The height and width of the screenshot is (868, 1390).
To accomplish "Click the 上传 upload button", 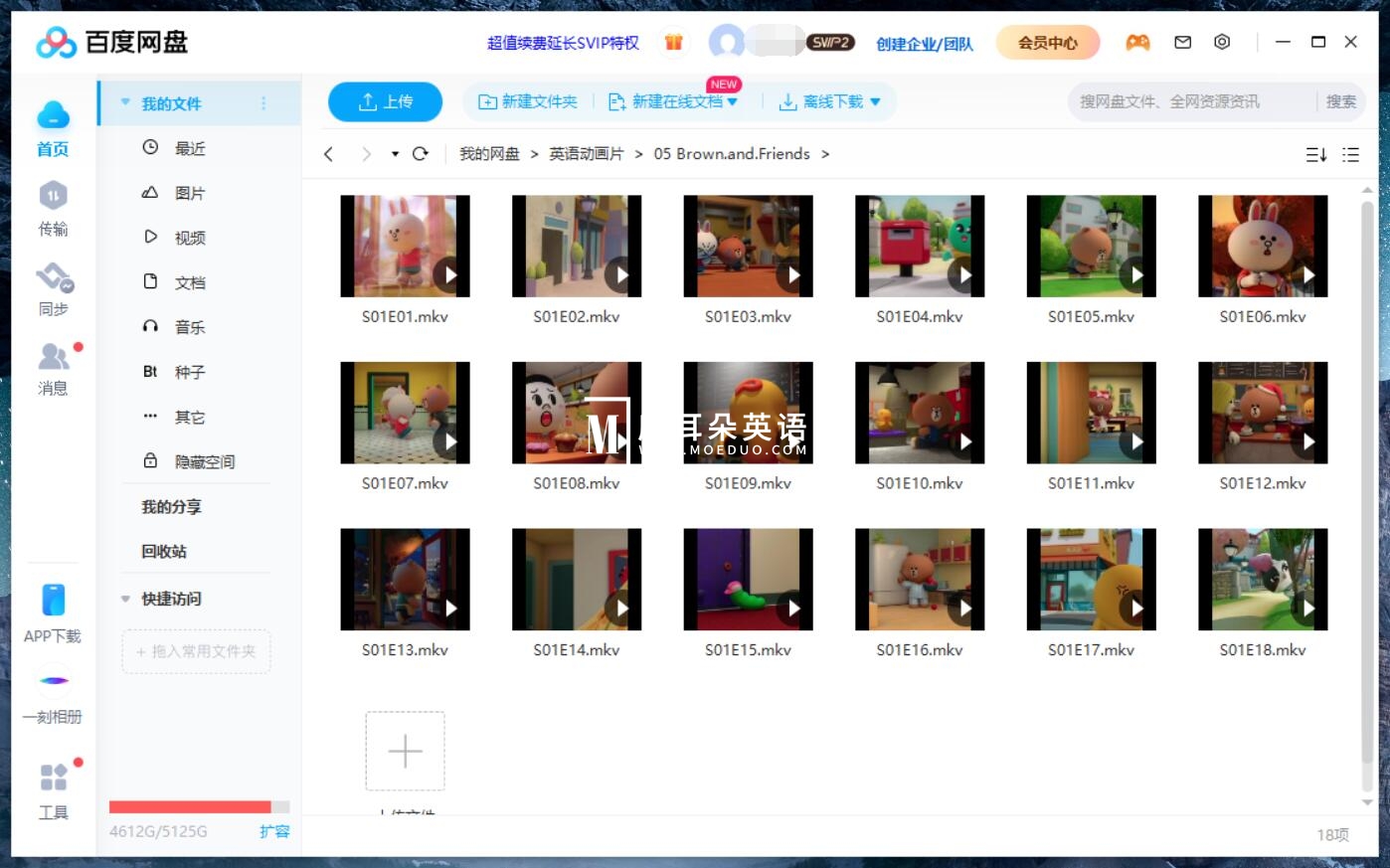I will (x=385, y=100).
